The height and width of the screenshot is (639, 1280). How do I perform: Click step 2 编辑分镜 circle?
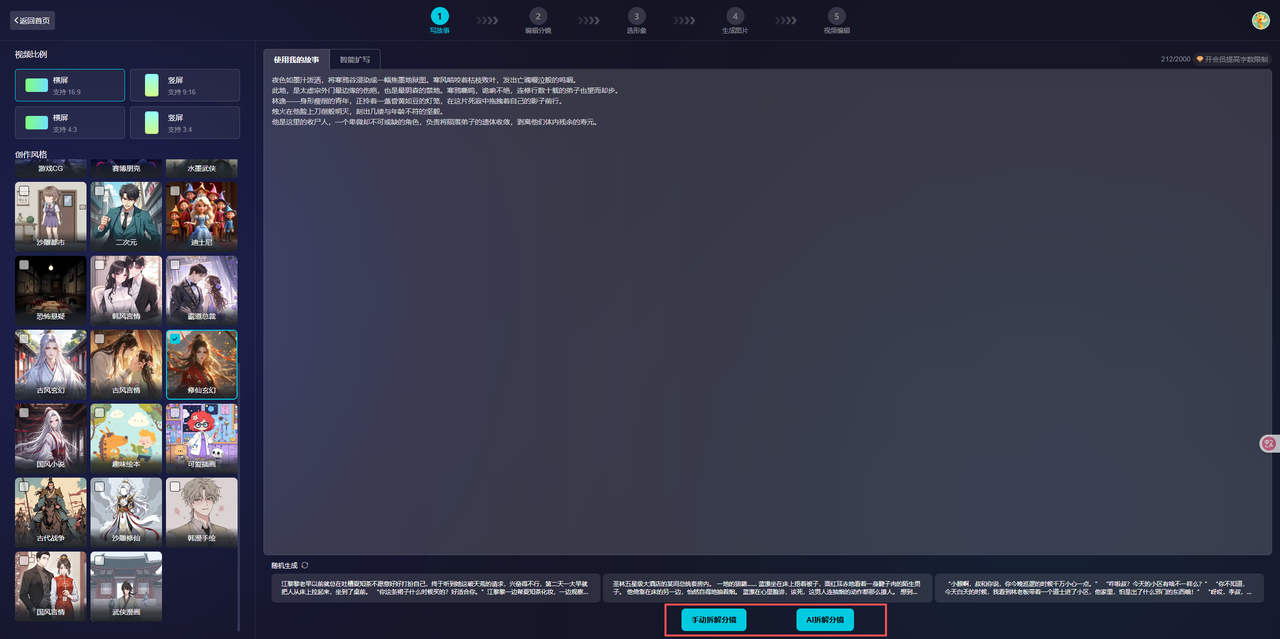pyautogui.click(x=538, y=16)
